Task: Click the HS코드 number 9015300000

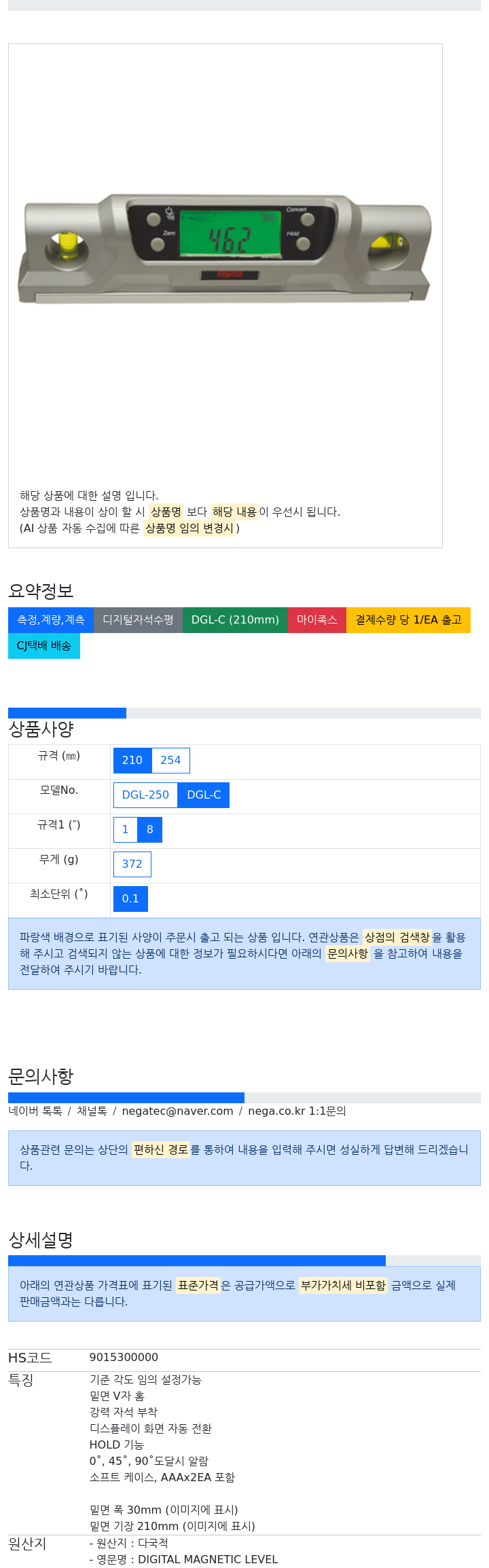Action: pos(124,1358)
